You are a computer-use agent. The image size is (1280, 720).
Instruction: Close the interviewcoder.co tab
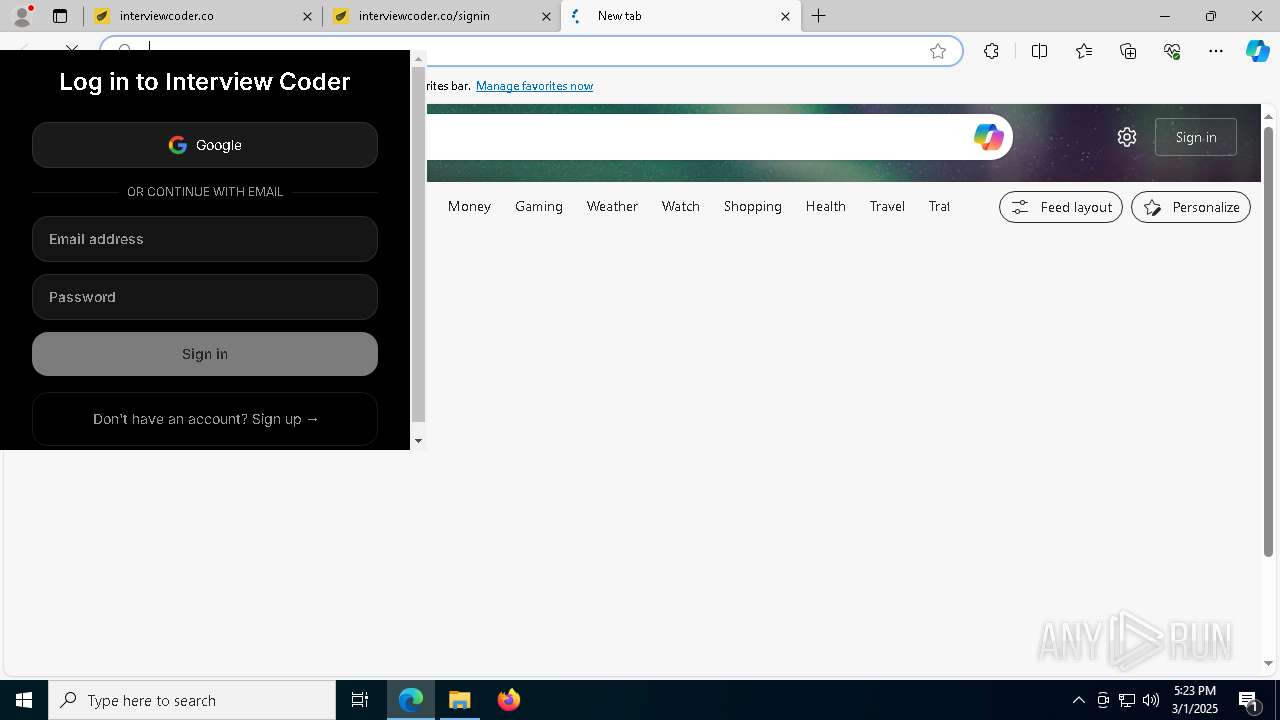click(x=307, y=16)
